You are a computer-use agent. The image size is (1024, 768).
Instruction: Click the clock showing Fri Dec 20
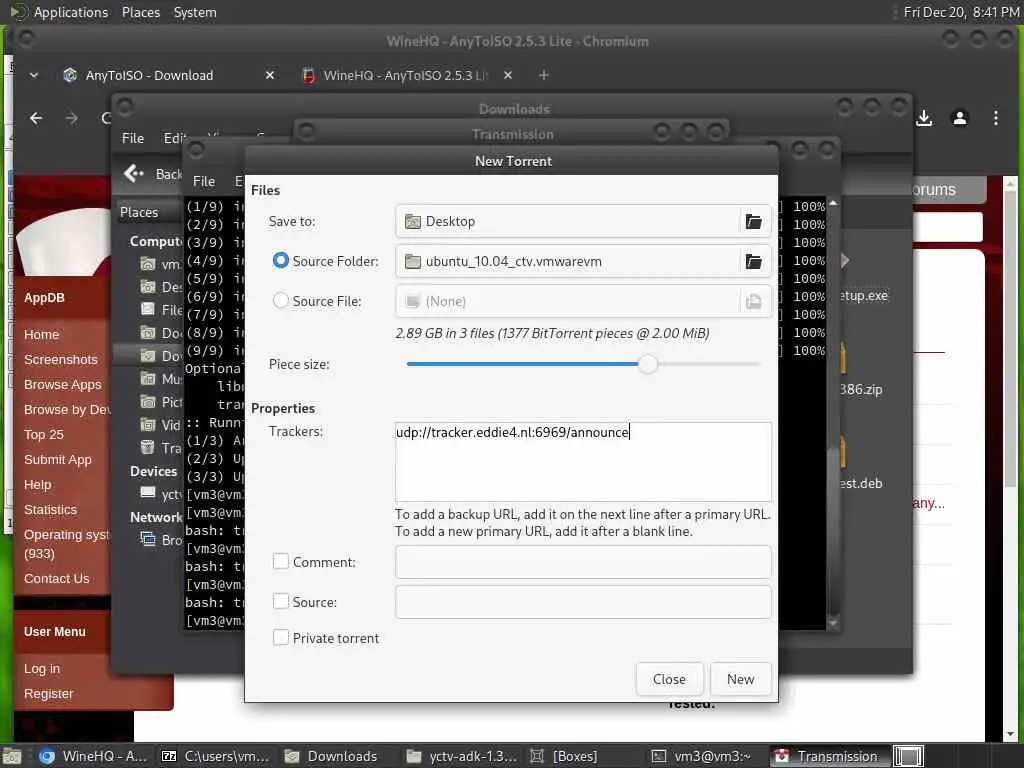point(960,12)
